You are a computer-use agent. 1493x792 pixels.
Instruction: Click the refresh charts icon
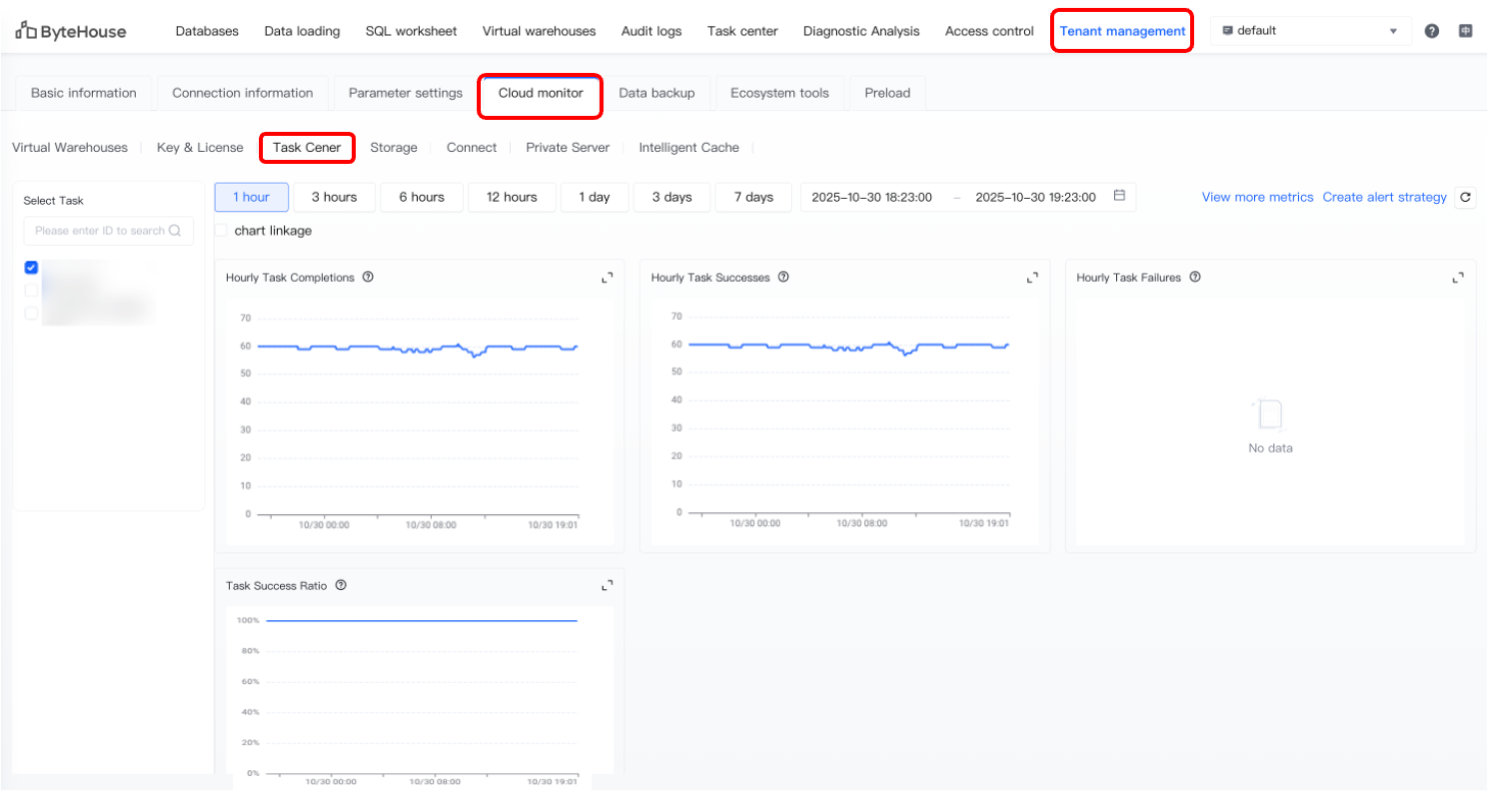(x=1465, y=198)
